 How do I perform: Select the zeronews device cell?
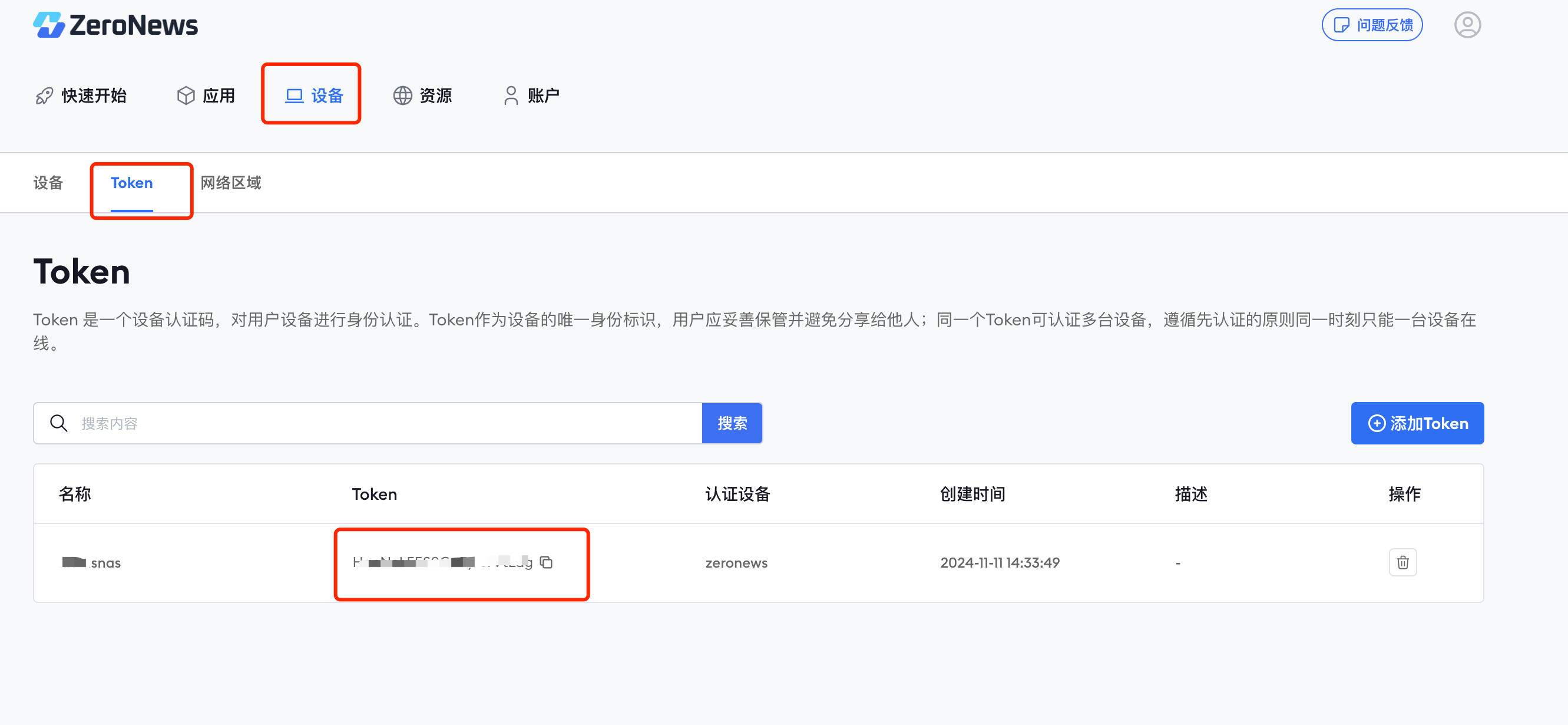click(736, 563)
